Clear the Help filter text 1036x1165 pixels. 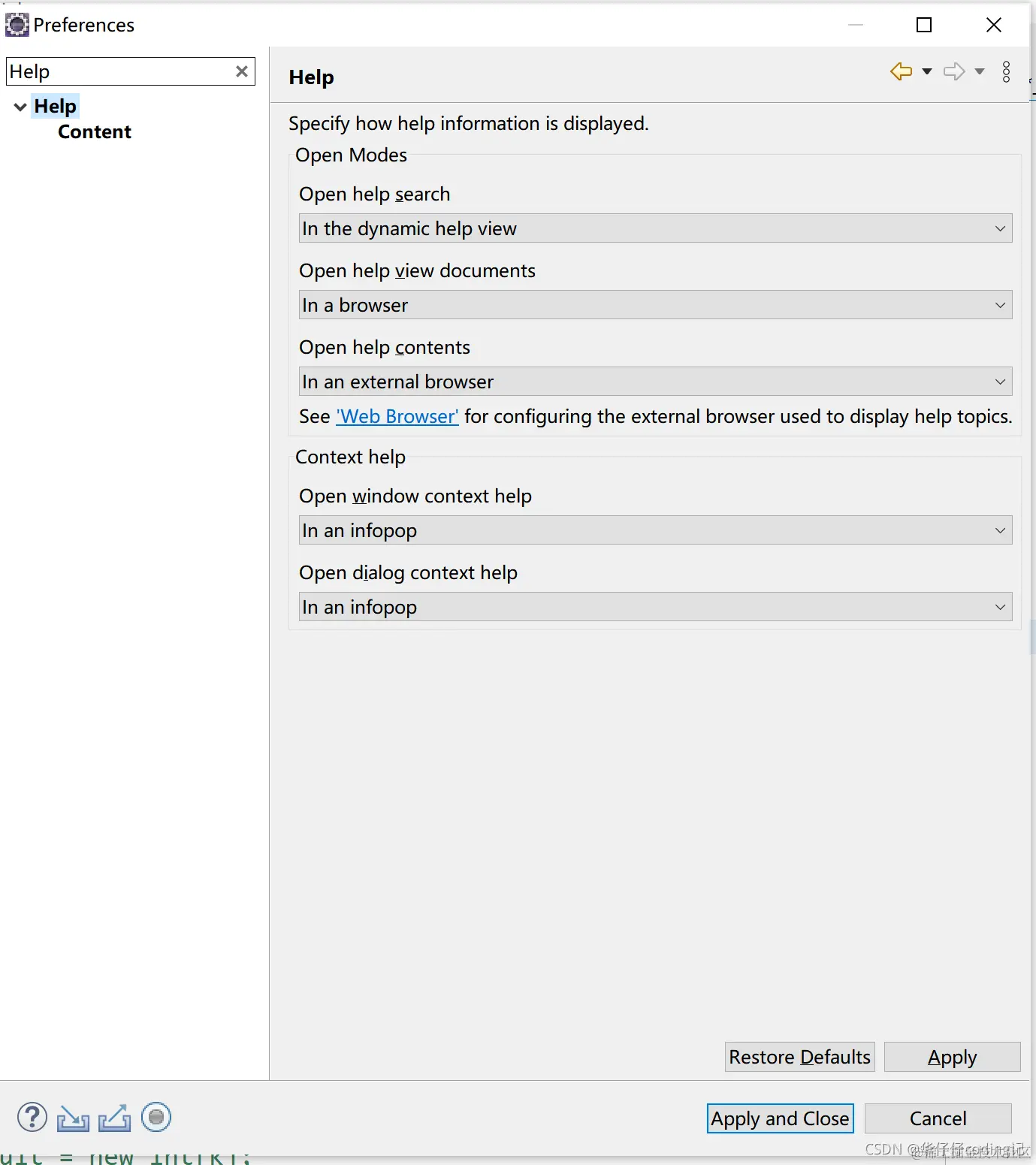click(x=242, y=71)
